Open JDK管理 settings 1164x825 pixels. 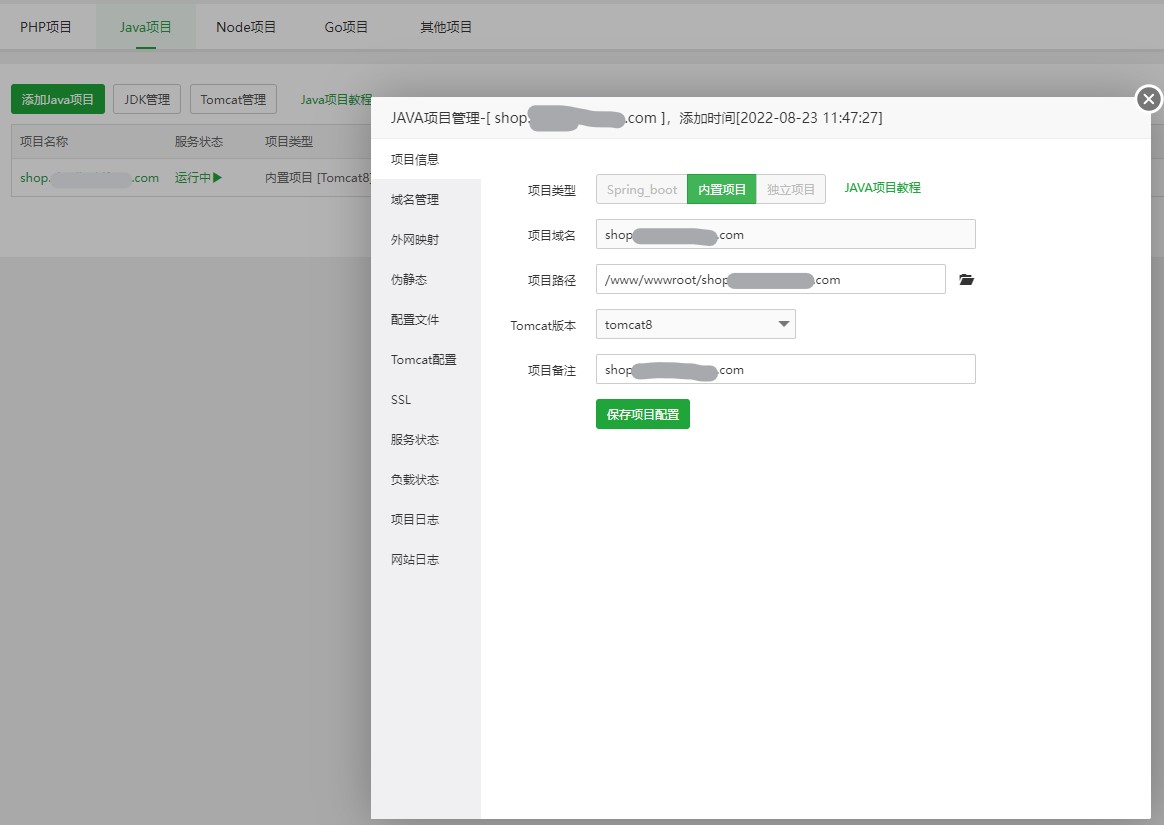(147, 99)
